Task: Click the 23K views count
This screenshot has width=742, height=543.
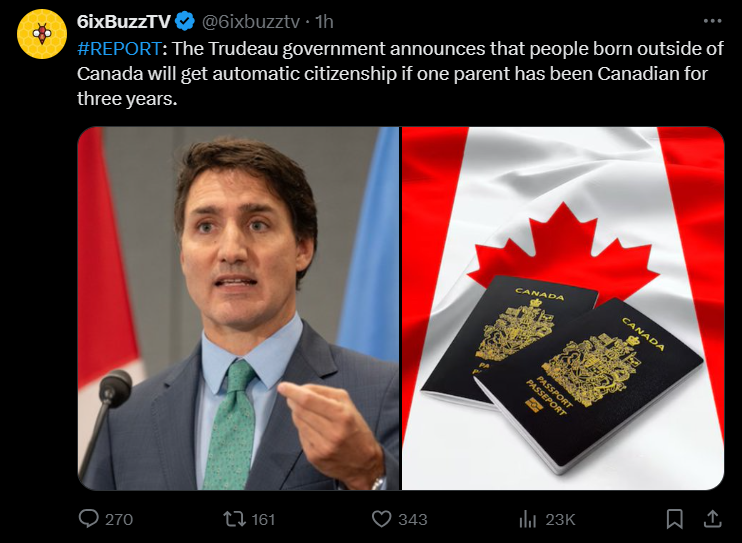Action: pos(560,519)
